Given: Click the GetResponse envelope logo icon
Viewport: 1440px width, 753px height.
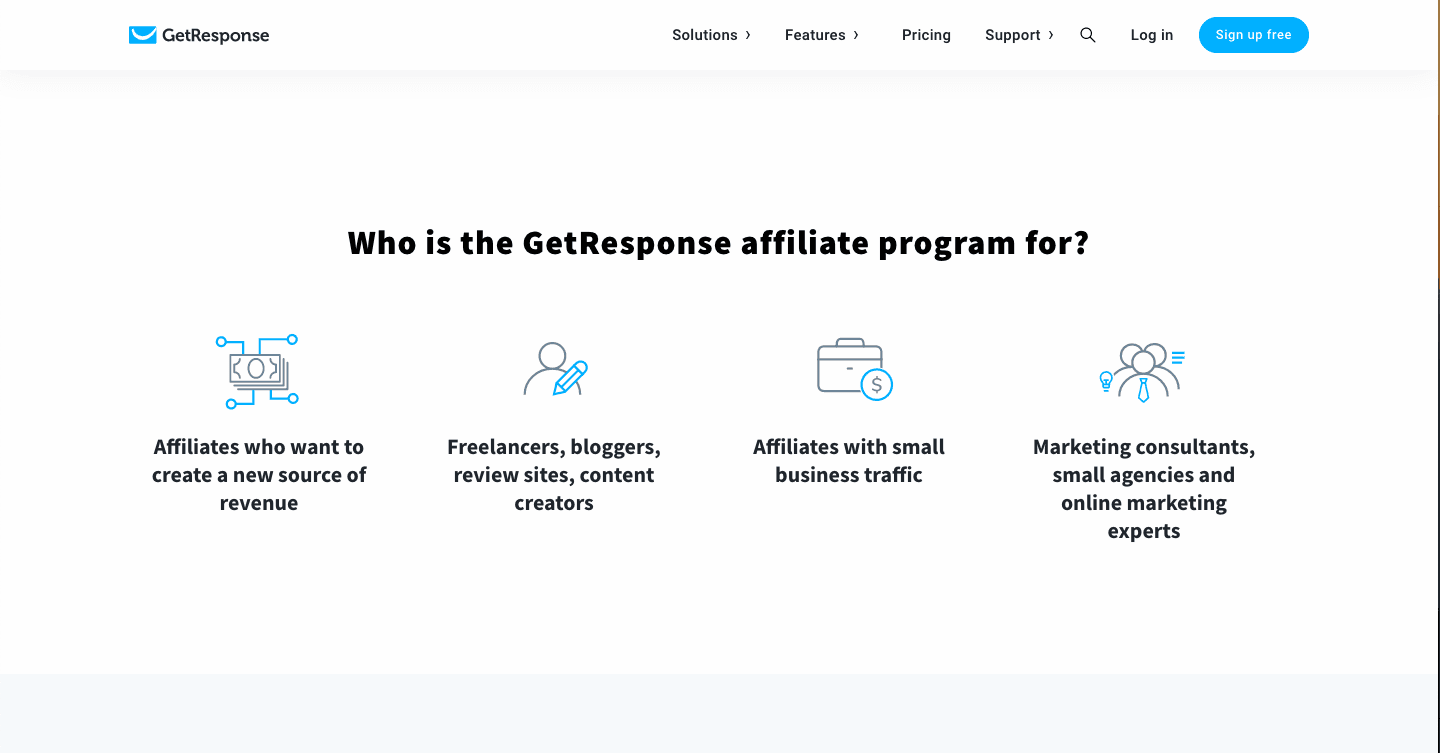Looking at the screenshot, I should click(x=142, y=35).
